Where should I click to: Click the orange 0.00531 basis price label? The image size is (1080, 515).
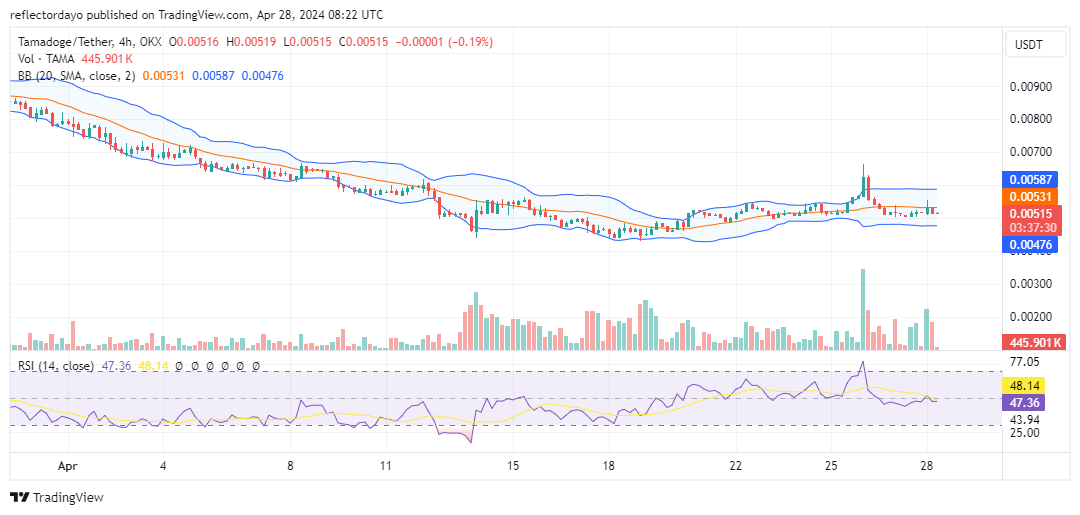pos(1030,197)
